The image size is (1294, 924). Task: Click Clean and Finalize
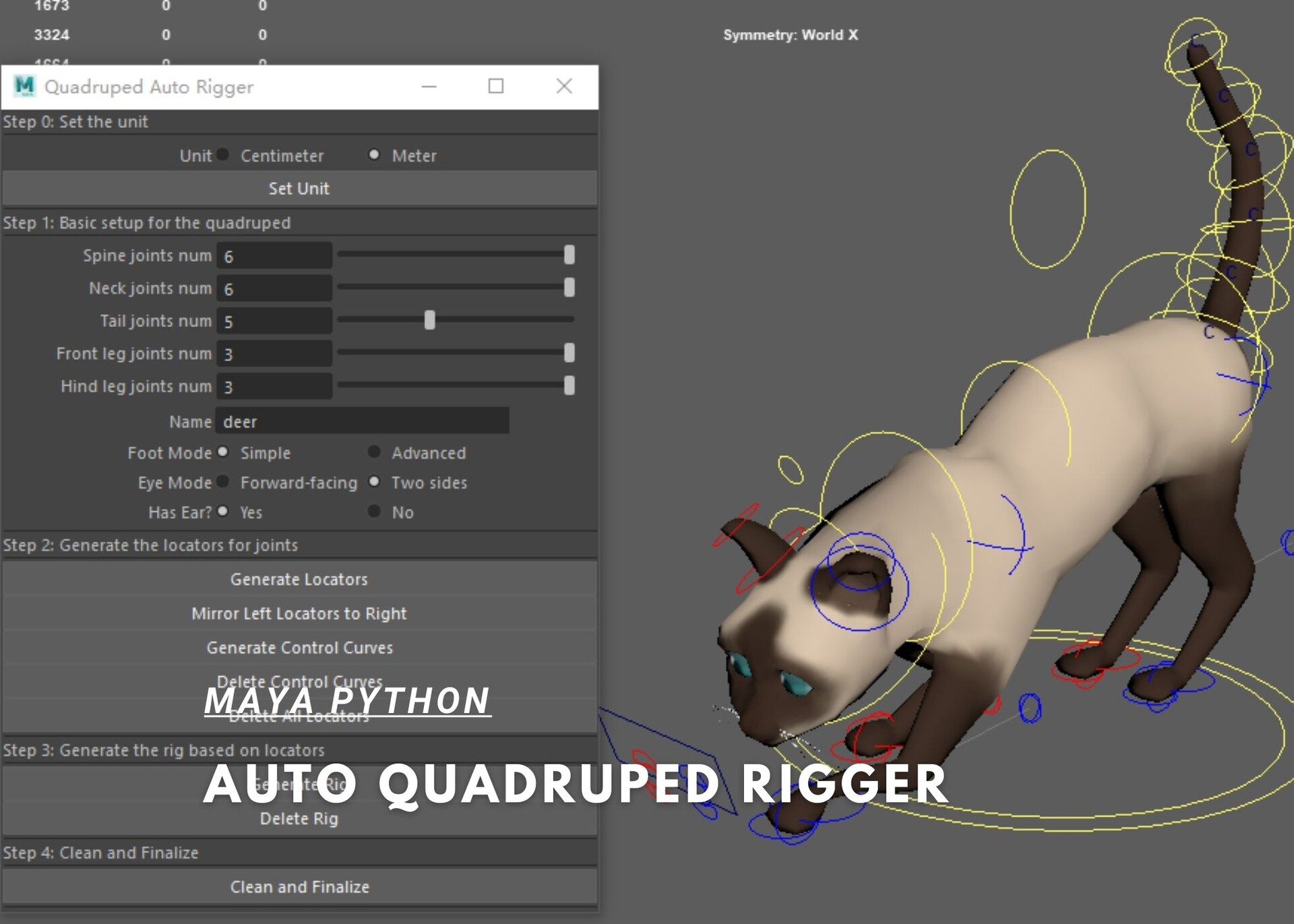(x=299, y=886)
